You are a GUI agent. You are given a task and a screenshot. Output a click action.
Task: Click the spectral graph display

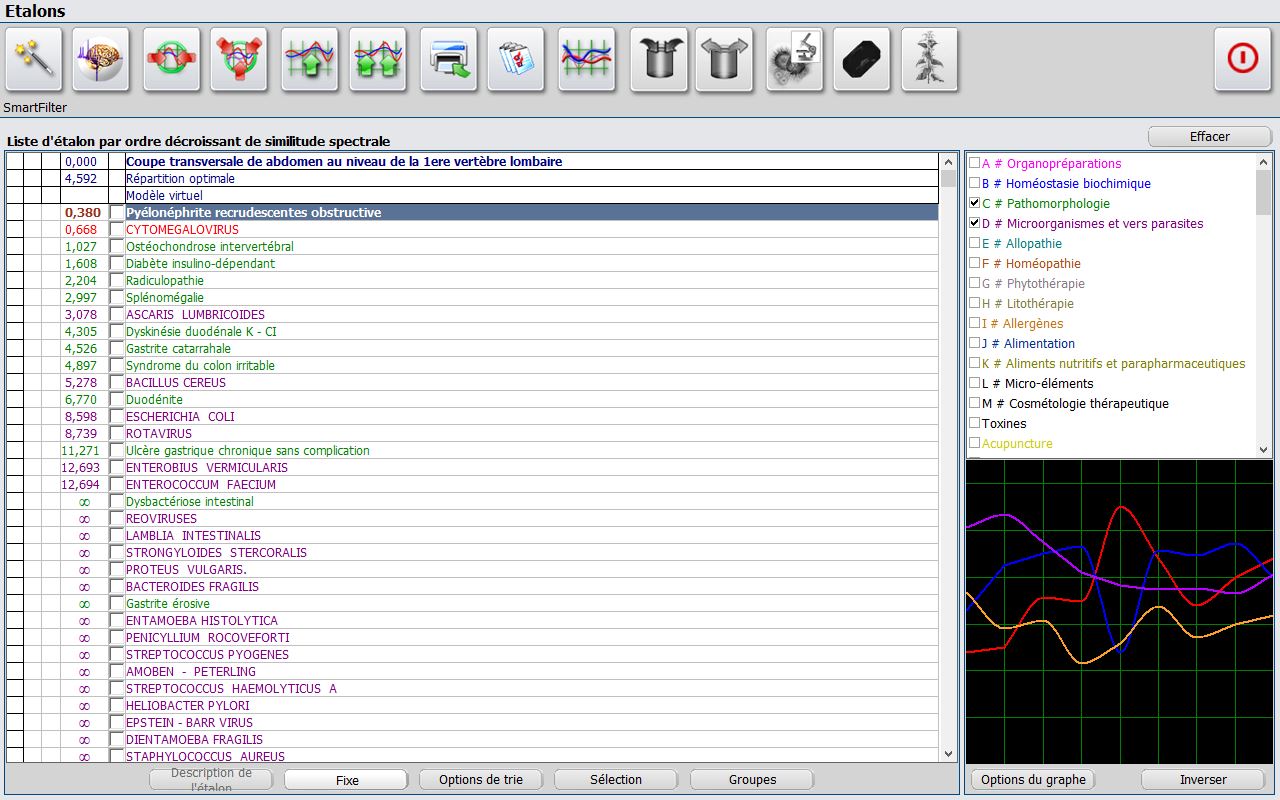click(1119, 612)
